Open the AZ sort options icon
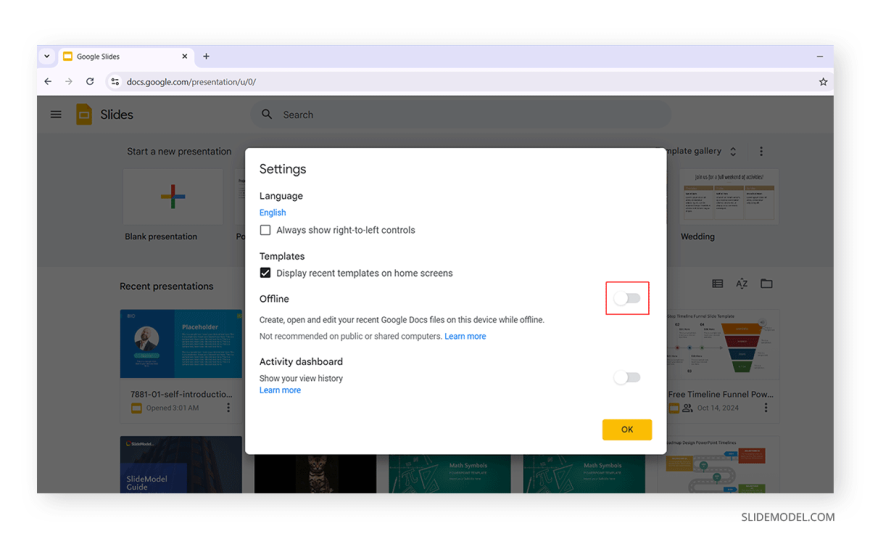 (x=742, y=284)
